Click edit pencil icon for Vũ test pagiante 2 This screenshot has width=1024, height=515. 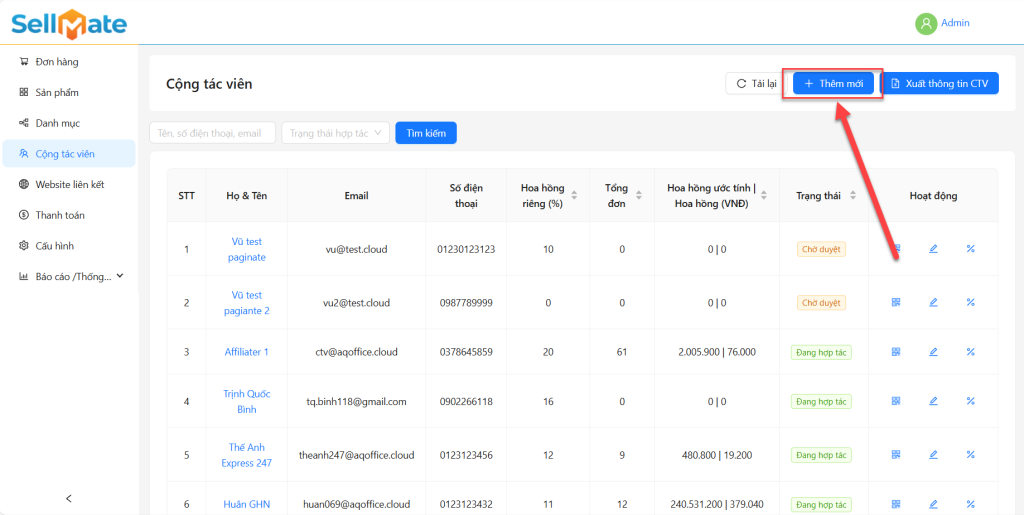(933, 302)
